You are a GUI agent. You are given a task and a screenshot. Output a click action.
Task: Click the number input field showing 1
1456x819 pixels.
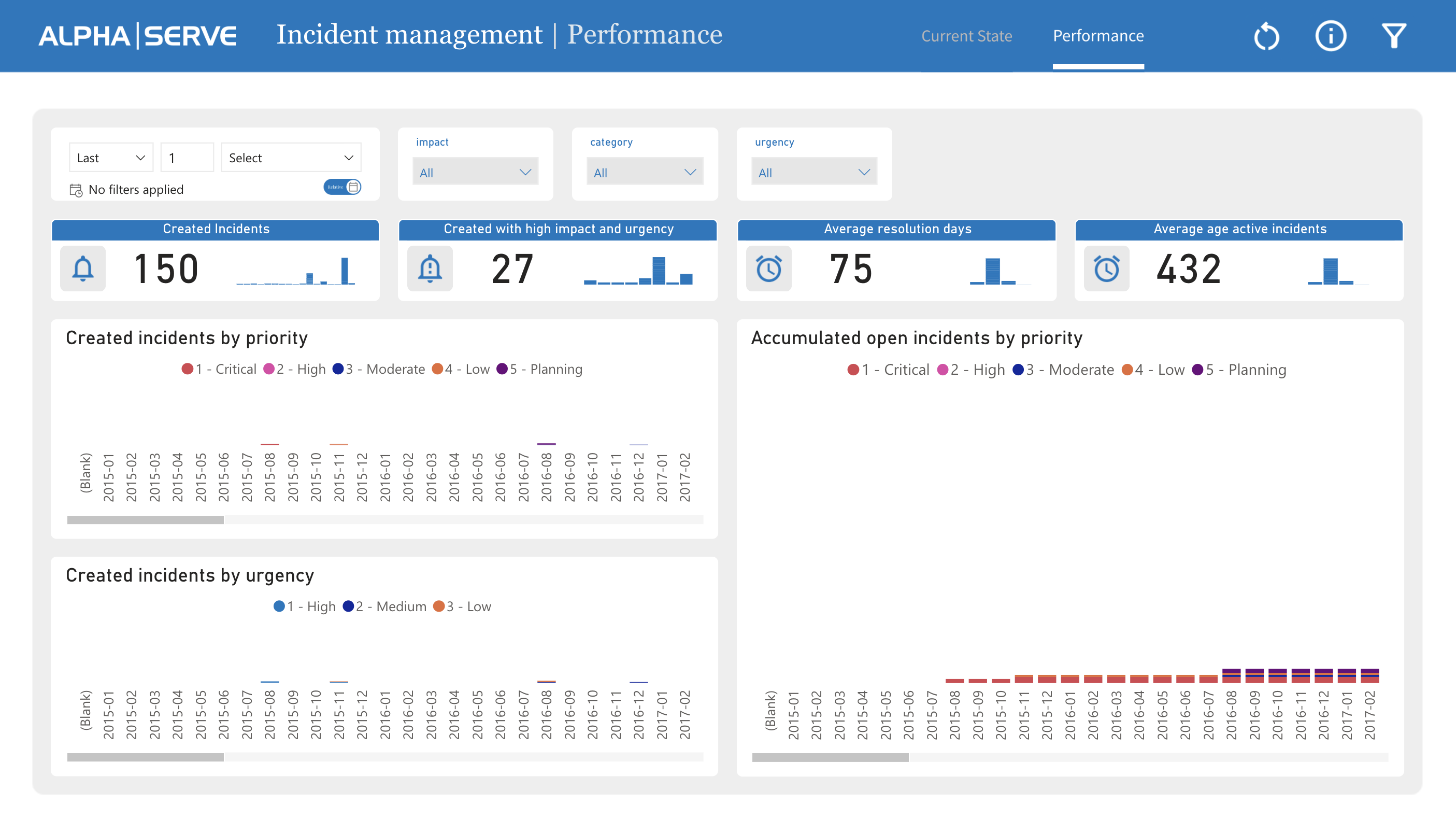[x=187, y=158]
